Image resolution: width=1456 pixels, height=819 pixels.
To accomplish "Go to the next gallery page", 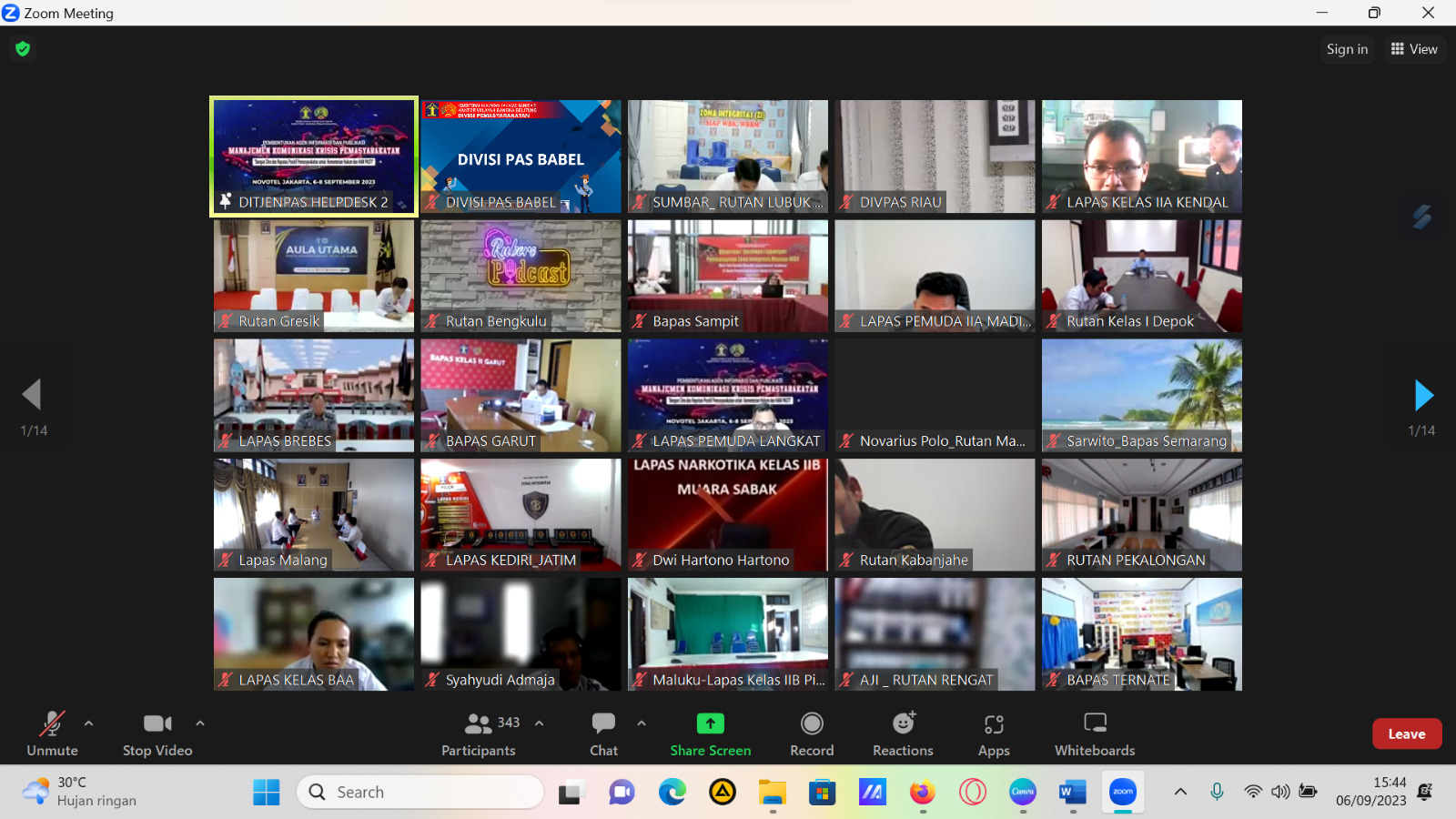I will coord(1424,395).
